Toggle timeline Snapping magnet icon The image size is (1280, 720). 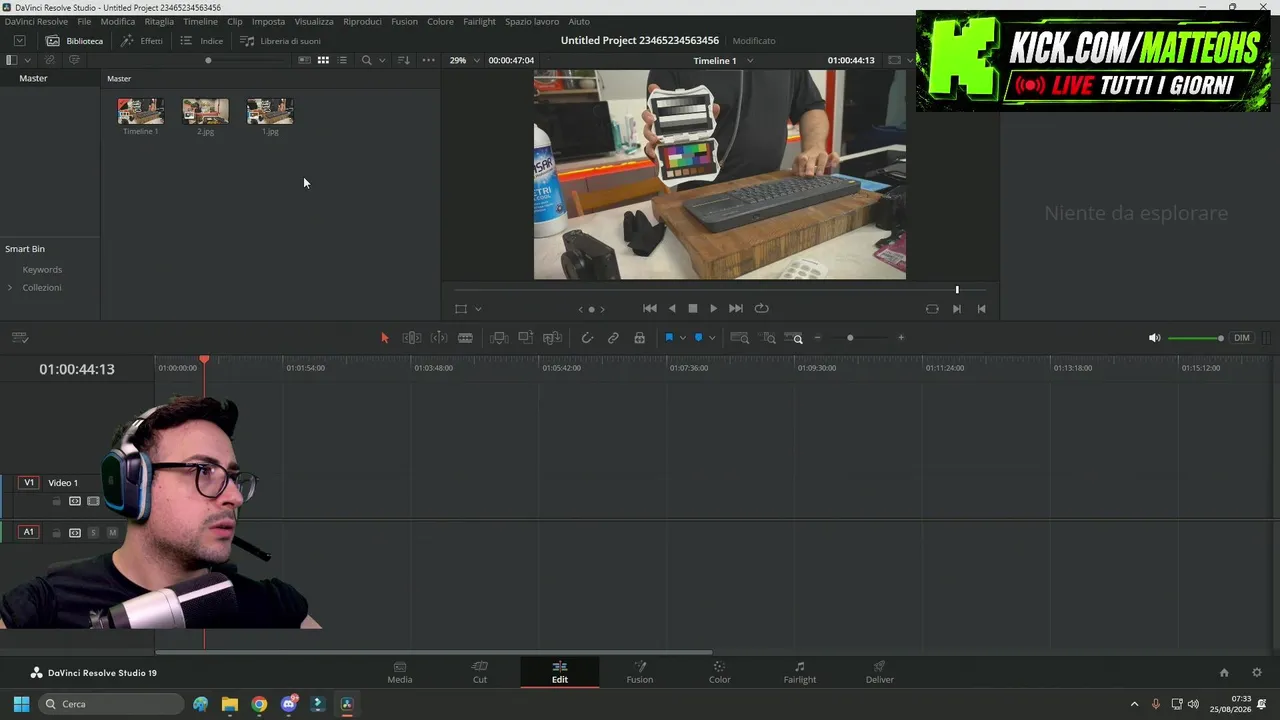click(587, 338)
